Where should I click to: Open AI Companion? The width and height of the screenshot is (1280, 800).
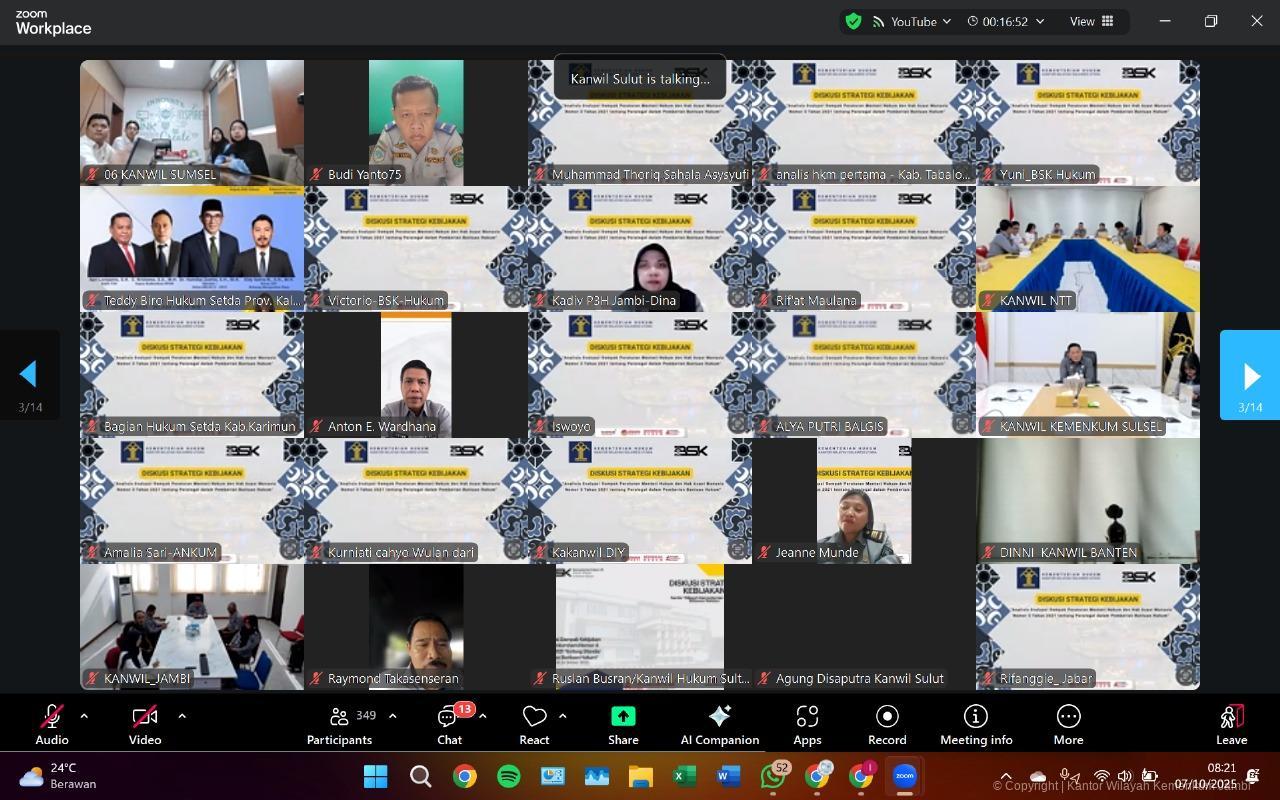(719, 726)
